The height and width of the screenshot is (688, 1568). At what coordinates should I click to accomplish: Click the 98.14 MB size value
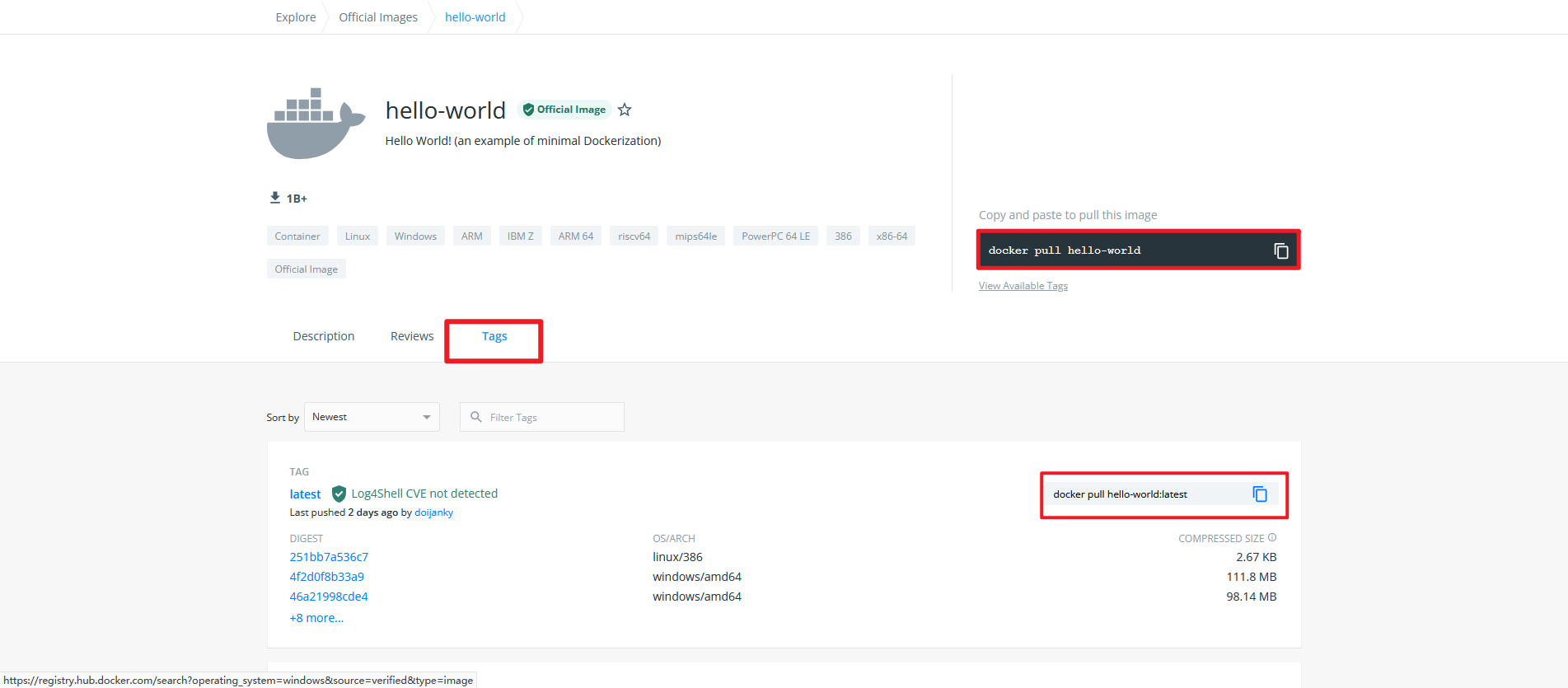tap(1252, 597)
